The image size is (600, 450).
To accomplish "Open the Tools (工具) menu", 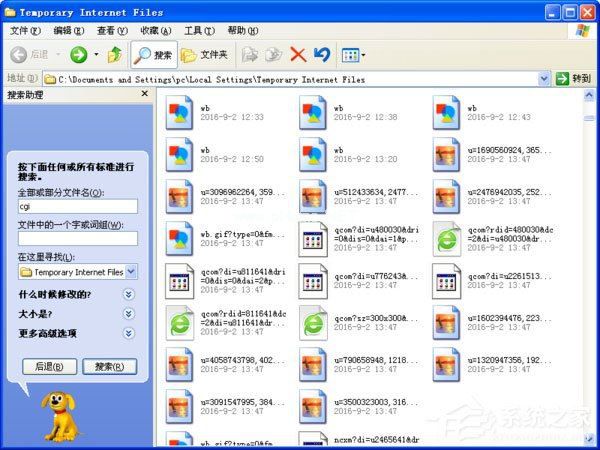I will point(199,31).
